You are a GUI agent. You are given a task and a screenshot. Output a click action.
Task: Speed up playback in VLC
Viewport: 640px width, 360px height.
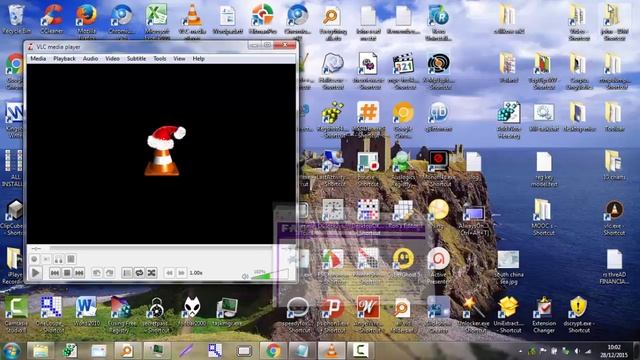181,273
